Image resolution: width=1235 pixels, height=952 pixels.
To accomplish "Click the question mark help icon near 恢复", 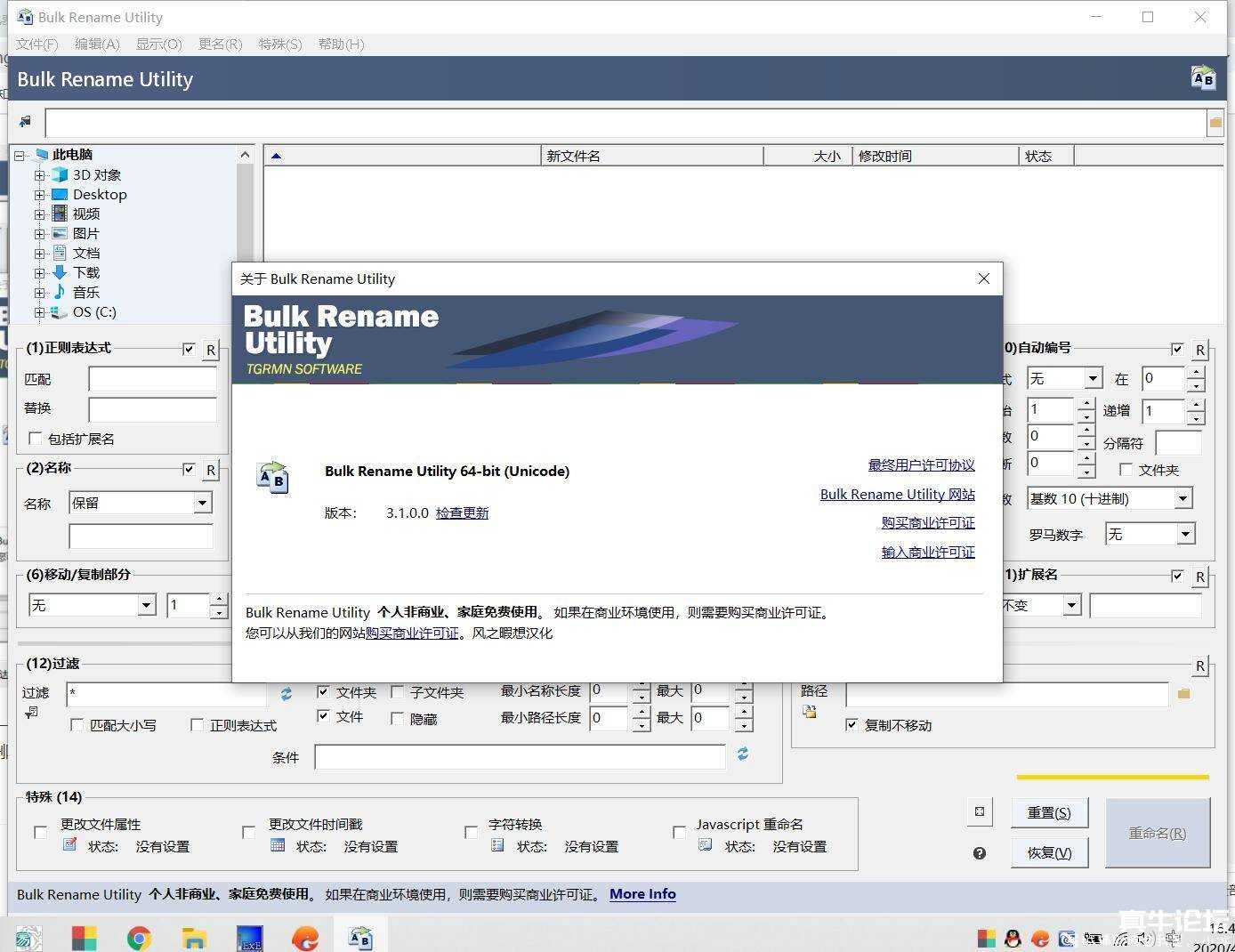I will 980,853.
